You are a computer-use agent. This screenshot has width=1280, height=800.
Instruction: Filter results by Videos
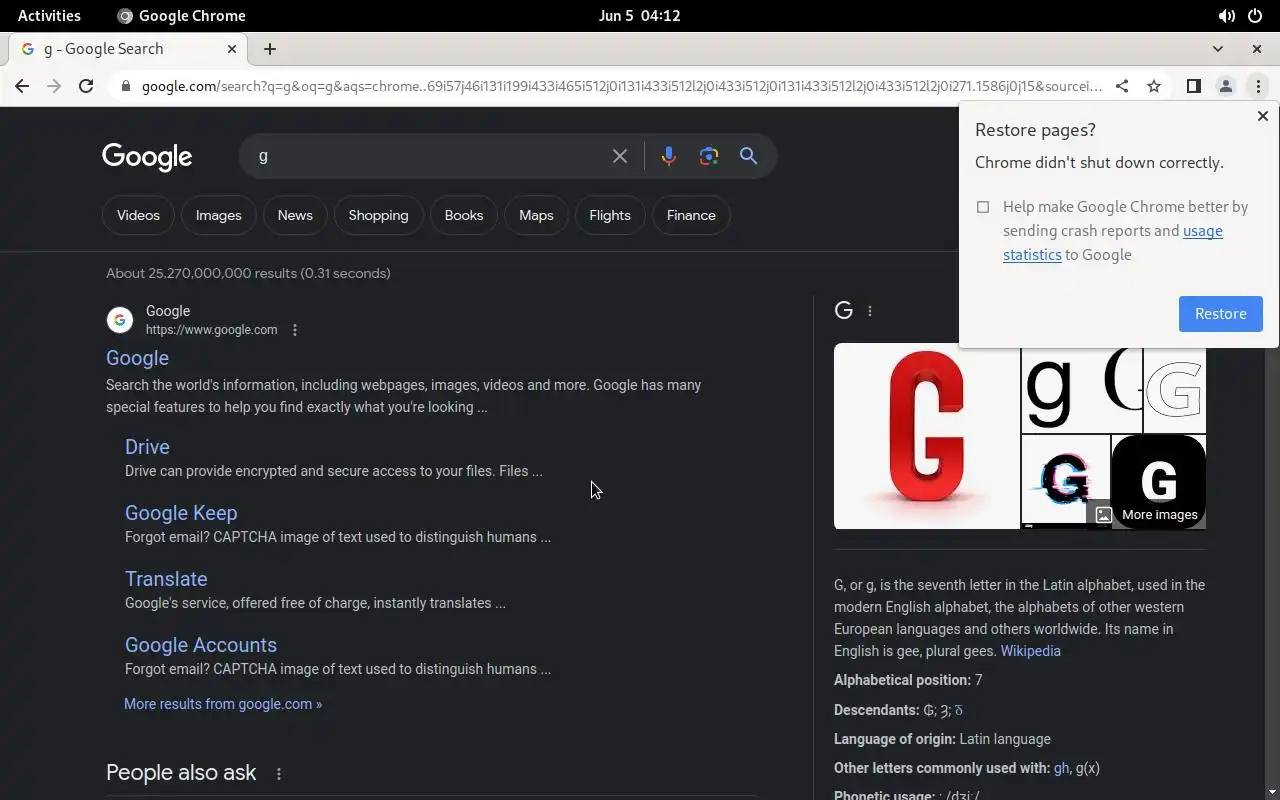(x=138, y=215)
